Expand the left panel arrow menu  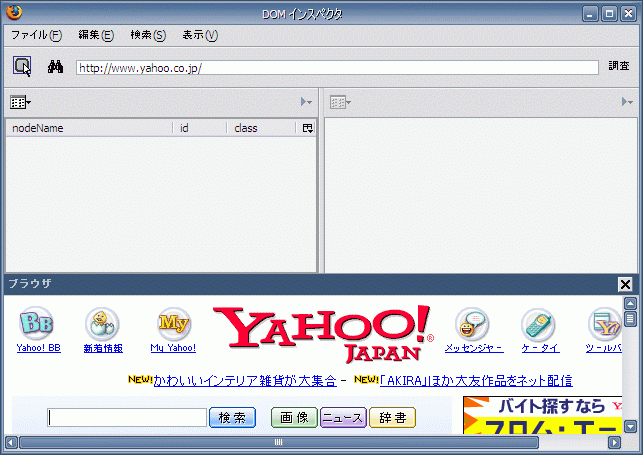point(306,102)
